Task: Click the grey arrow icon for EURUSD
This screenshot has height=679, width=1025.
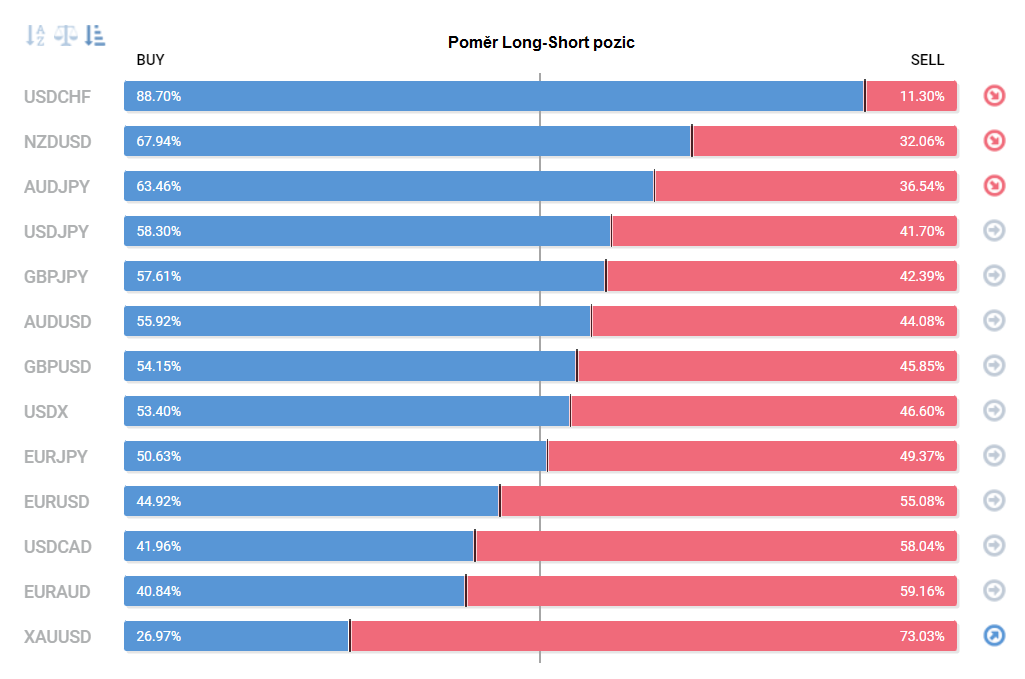Action: pyautogui.click(x=994, y=501)
